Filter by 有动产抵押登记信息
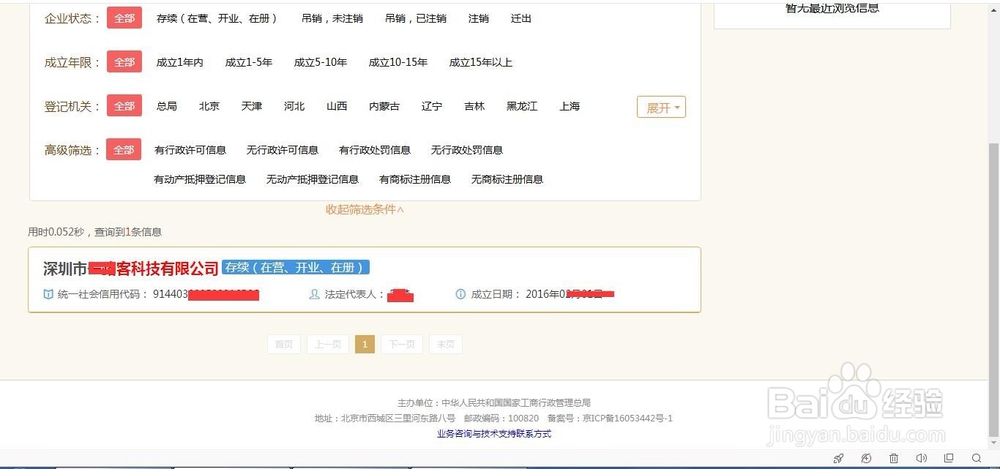This screenshot has height=469, width=1000. (200, 180)
